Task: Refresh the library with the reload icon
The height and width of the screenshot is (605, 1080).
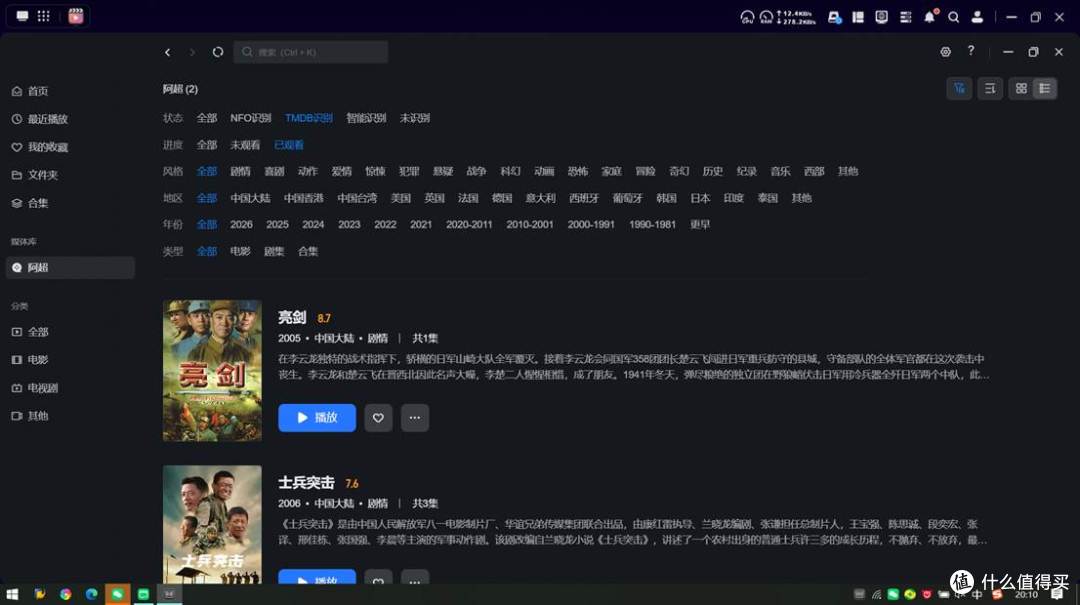Action: (218, 52)
